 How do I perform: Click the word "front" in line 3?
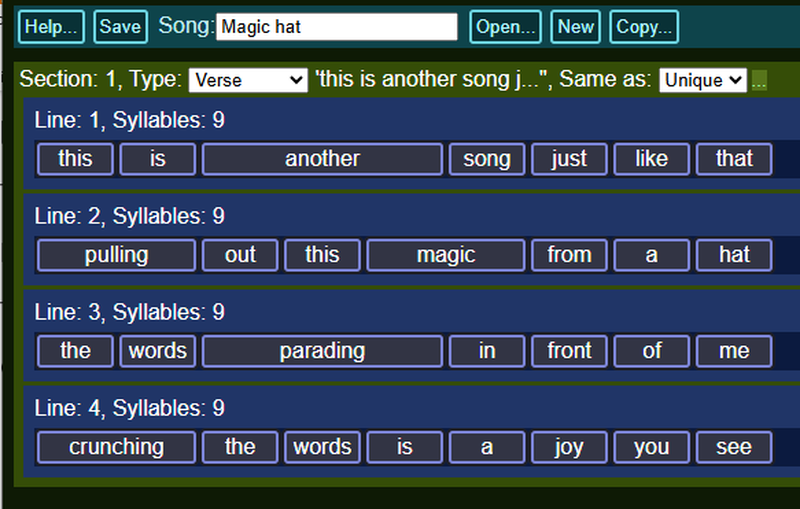[569, 351]
